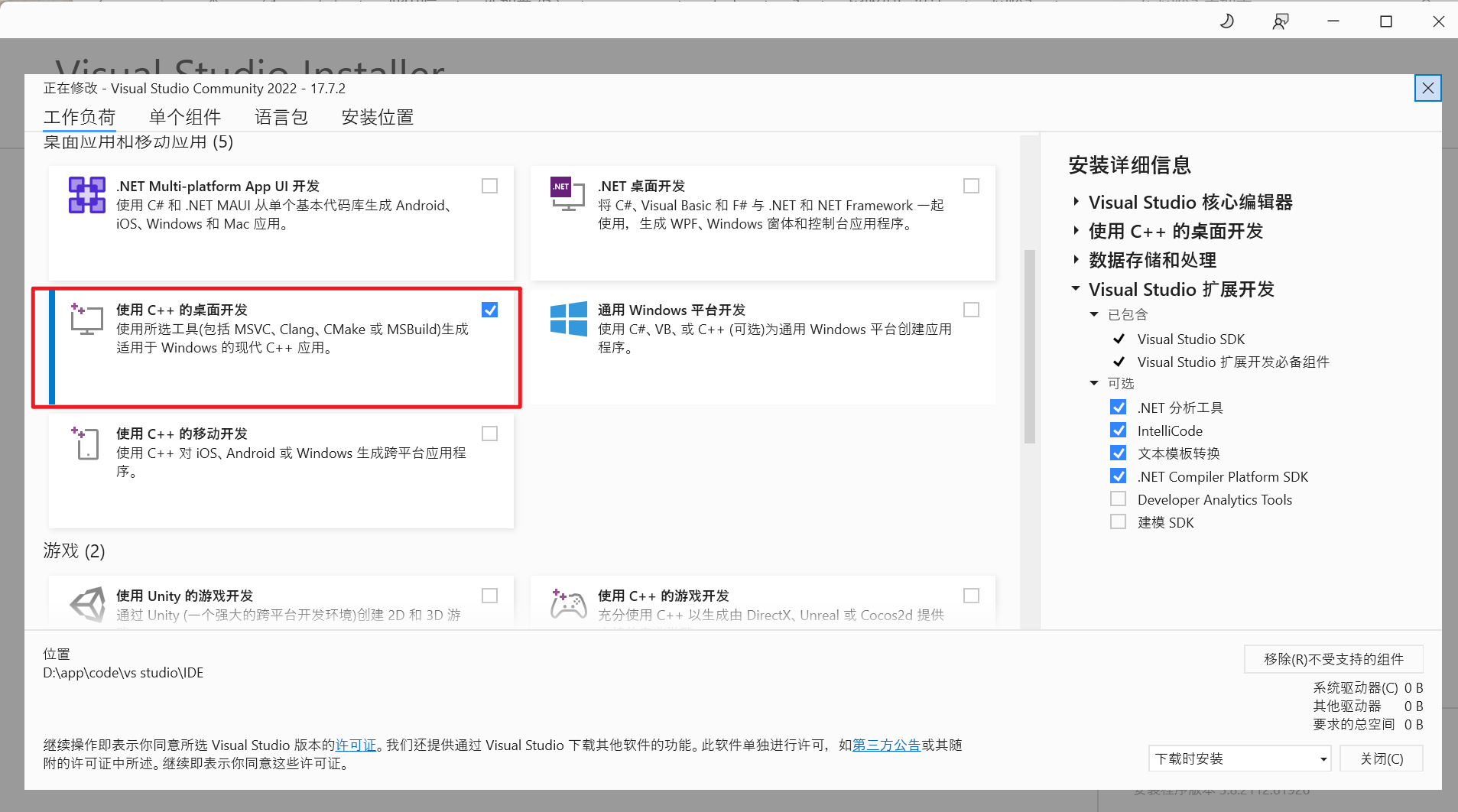Switch to the 工作负荷 tab
Image resolution: width=1458 pixels, height=812 pixels.
click(x=80, y=117)
